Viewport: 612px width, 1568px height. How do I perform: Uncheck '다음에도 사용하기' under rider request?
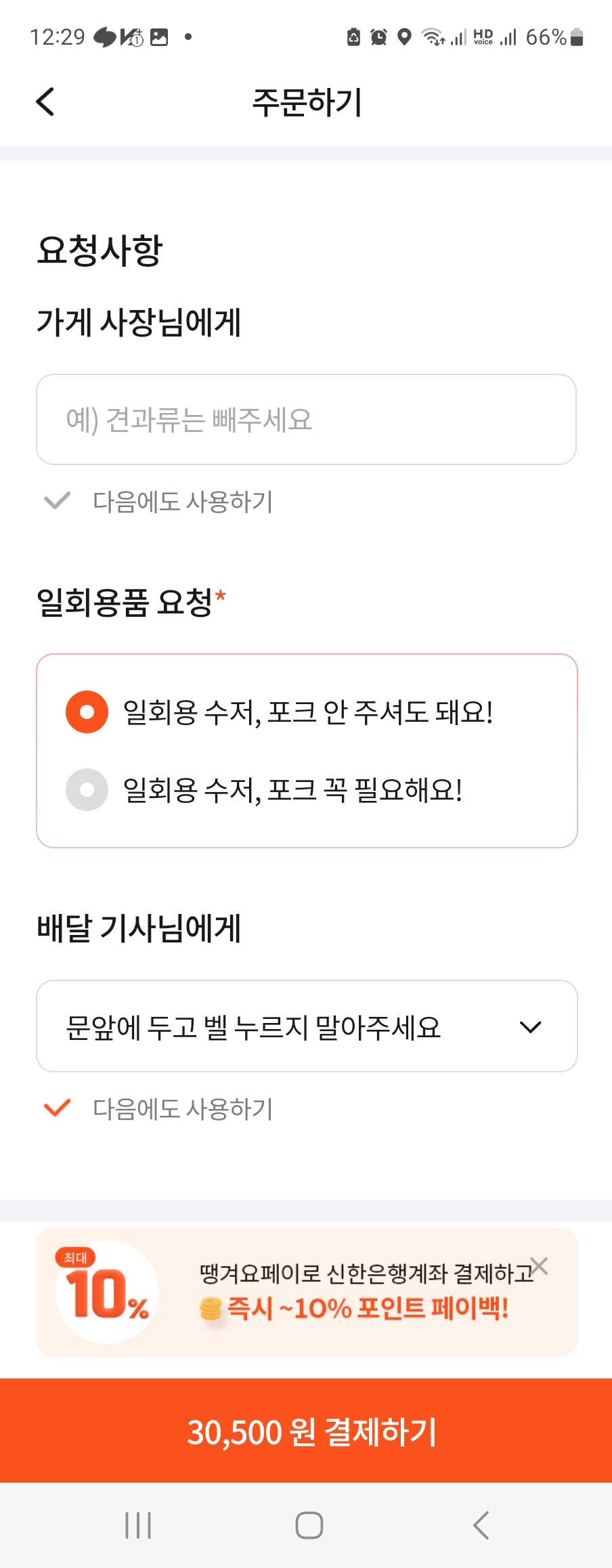coord(58,1108)
